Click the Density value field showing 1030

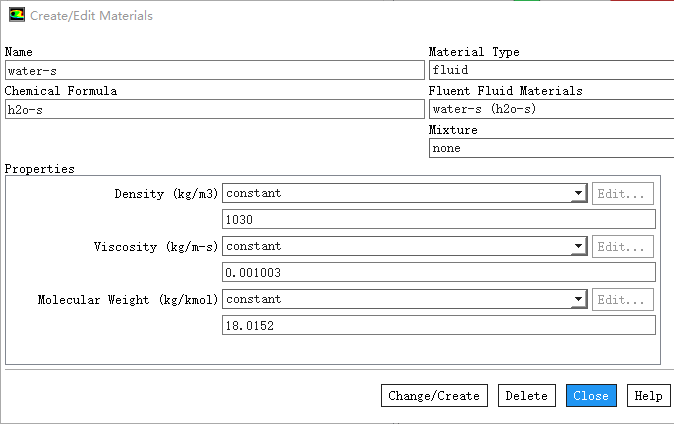pos(438,219)
